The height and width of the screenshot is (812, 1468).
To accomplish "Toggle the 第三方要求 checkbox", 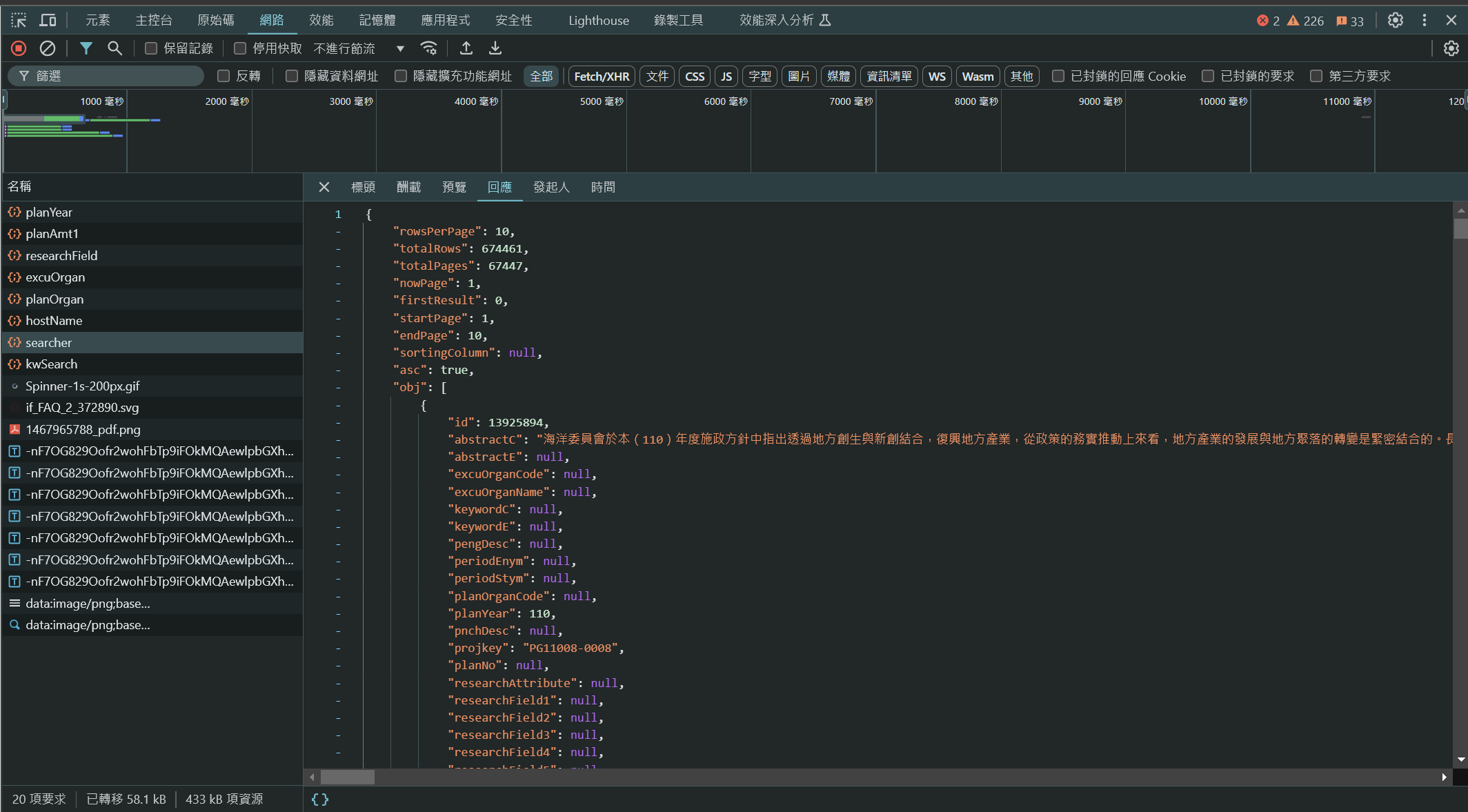I will click(x=1316, y=76).
